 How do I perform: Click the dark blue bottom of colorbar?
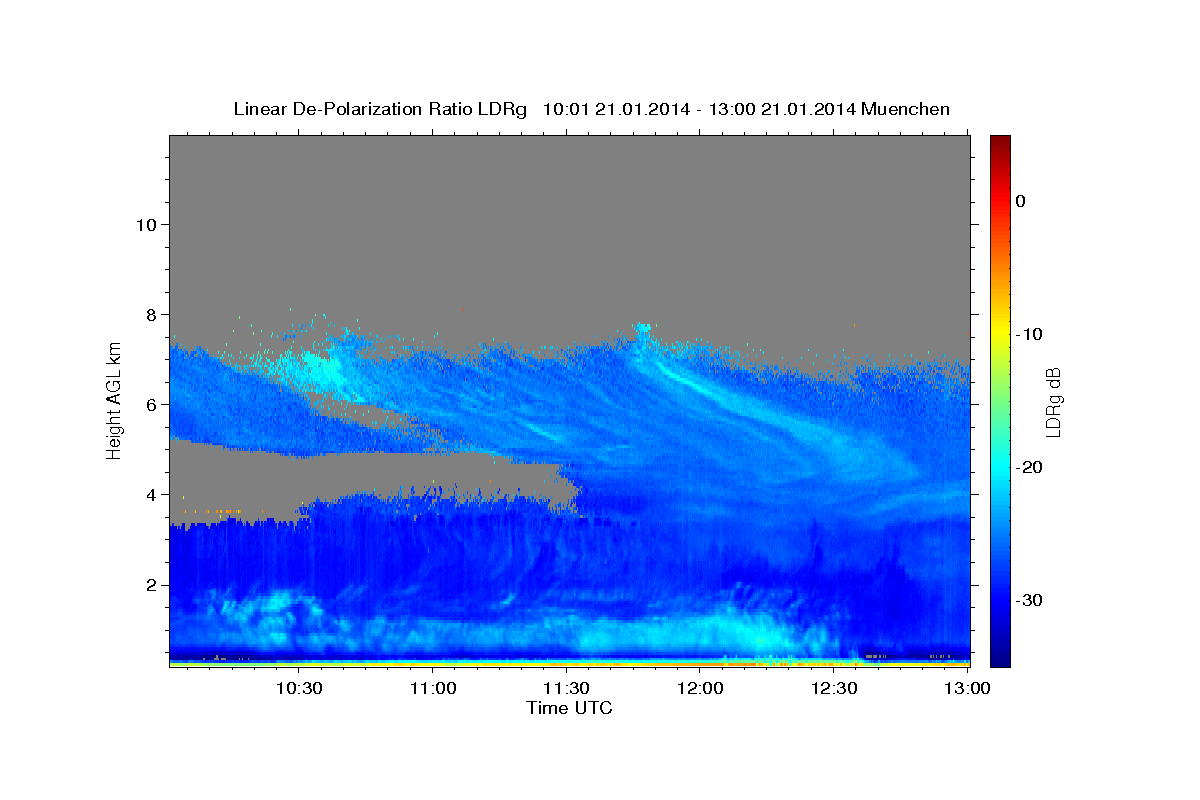1000,658
